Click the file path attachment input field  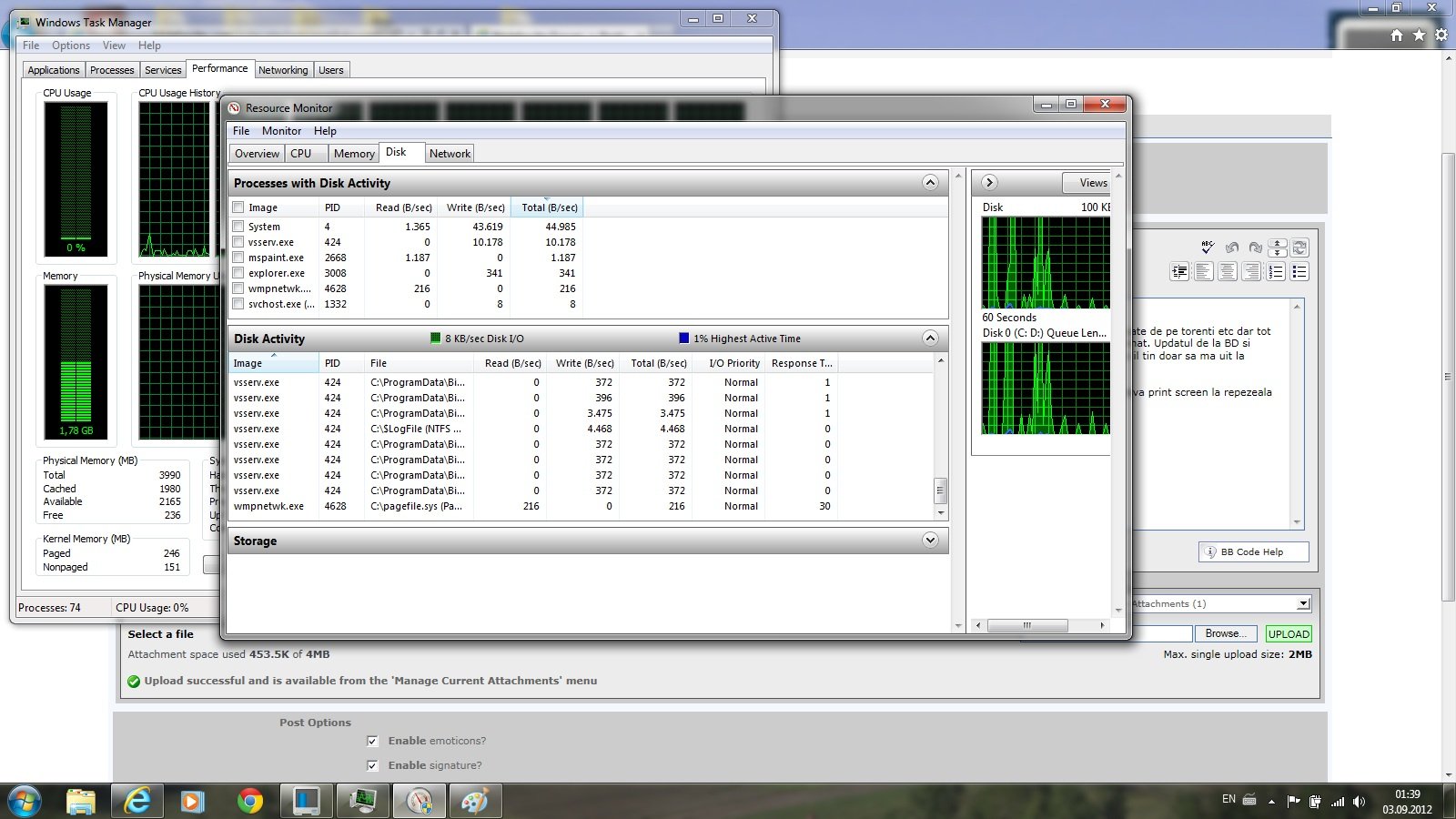tap(1162, 633)
